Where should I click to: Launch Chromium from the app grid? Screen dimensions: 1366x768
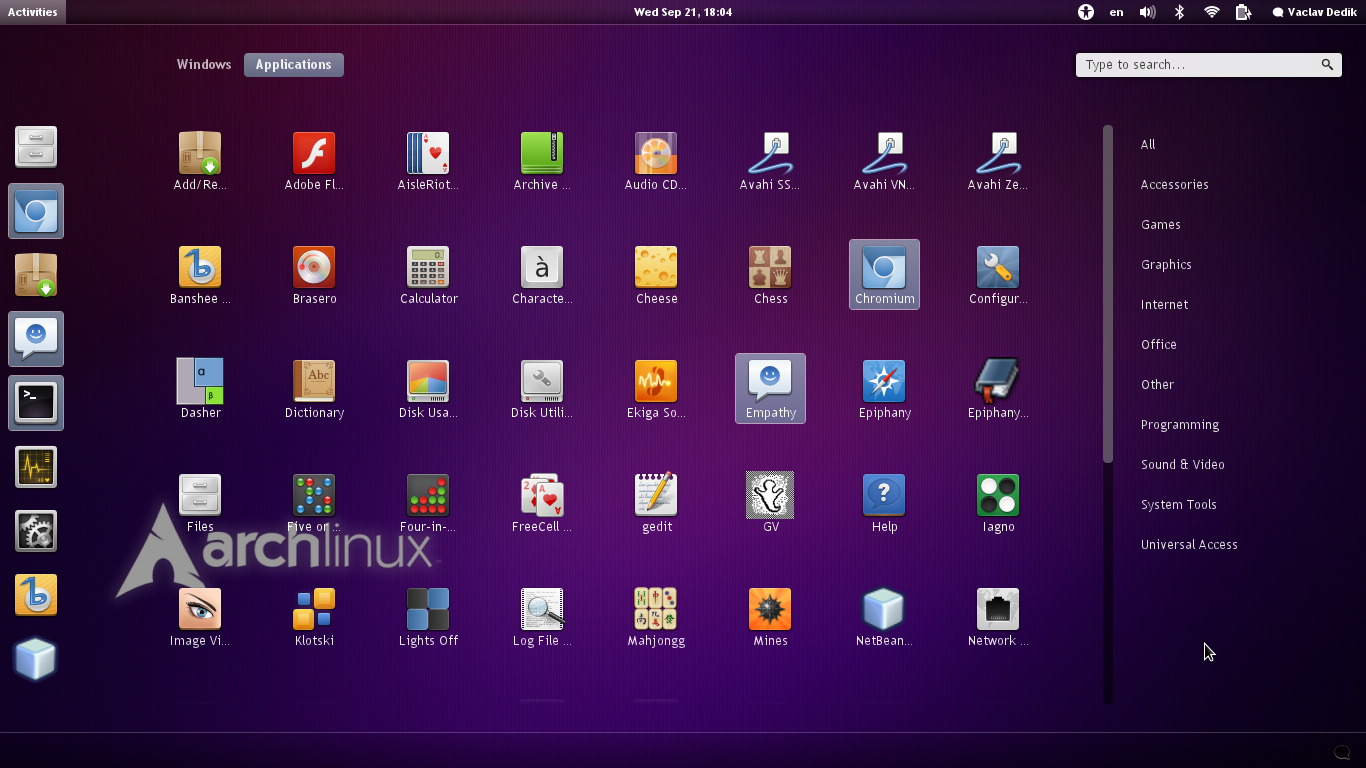pyautogui.click(x=884, y=275)
